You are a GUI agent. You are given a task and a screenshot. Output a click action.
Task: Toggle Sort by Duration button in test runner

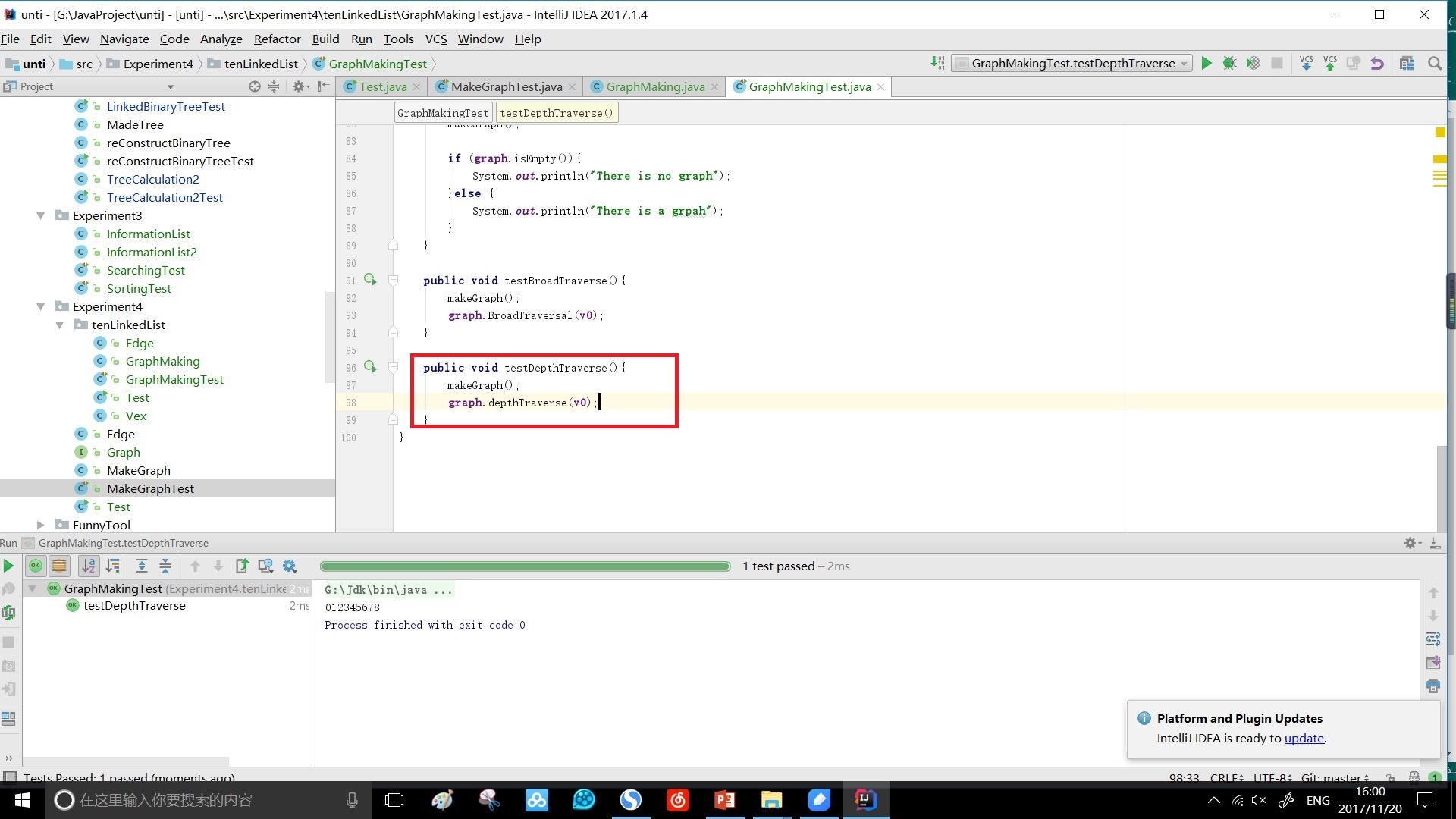pyautogui.click(x=113, y=566)
